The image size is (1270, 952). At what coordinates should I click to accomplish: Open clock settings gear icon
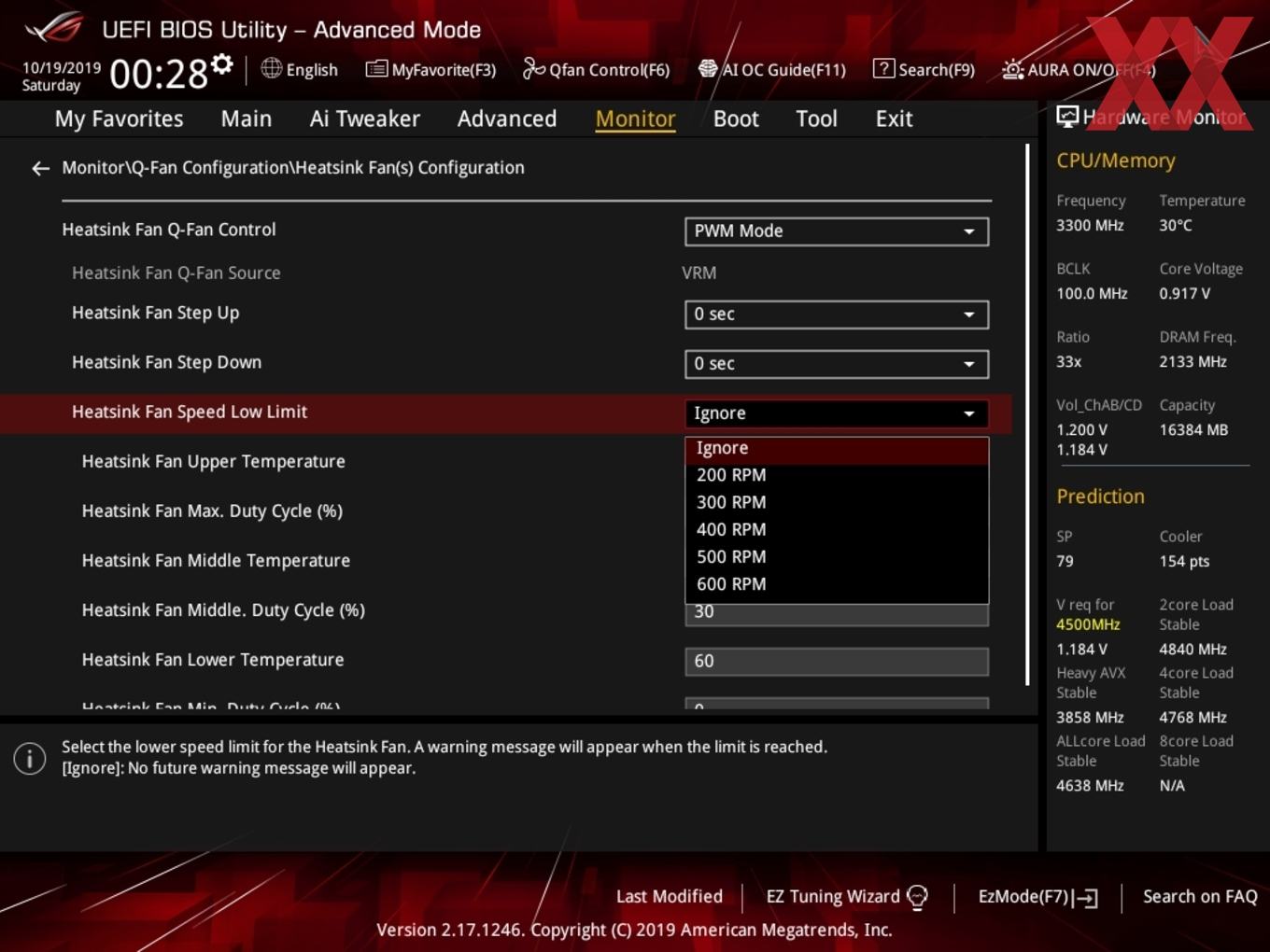pyautogui.click(x=221, y=64)
